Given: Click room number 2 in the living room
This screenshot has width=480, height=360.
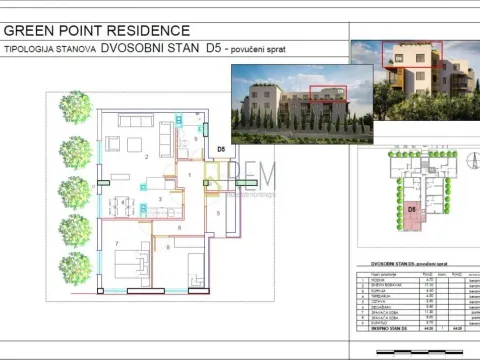Looking at the screenshot, I should pyautogui.click(x=146, y=157).
